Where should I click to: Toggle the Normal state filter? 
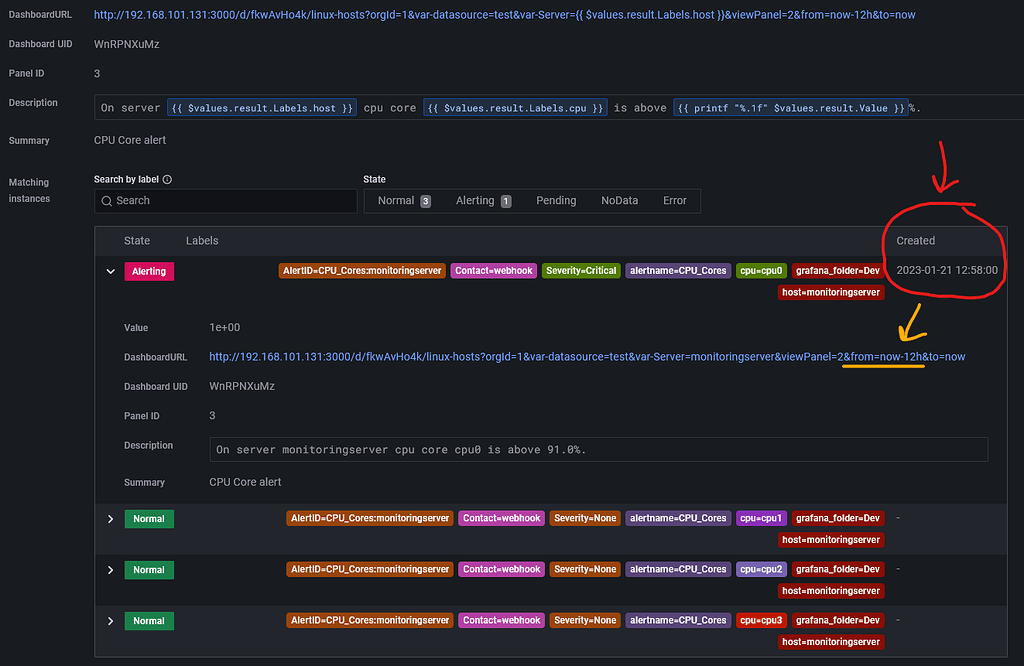[x=396, y=200]
